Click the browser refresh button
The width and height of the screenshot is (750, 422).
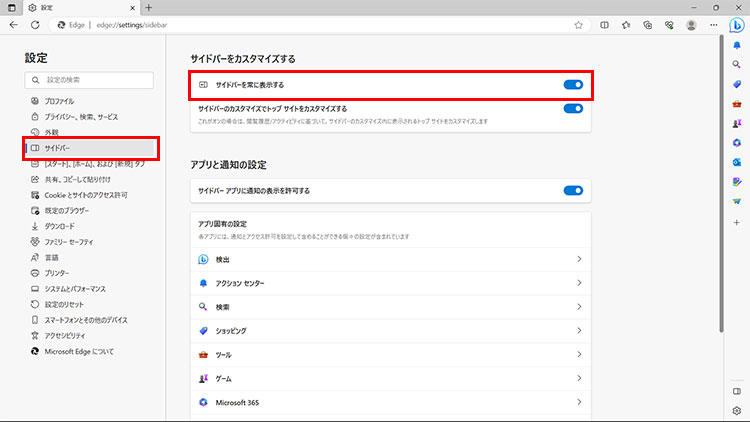click(x=35, y=25)
